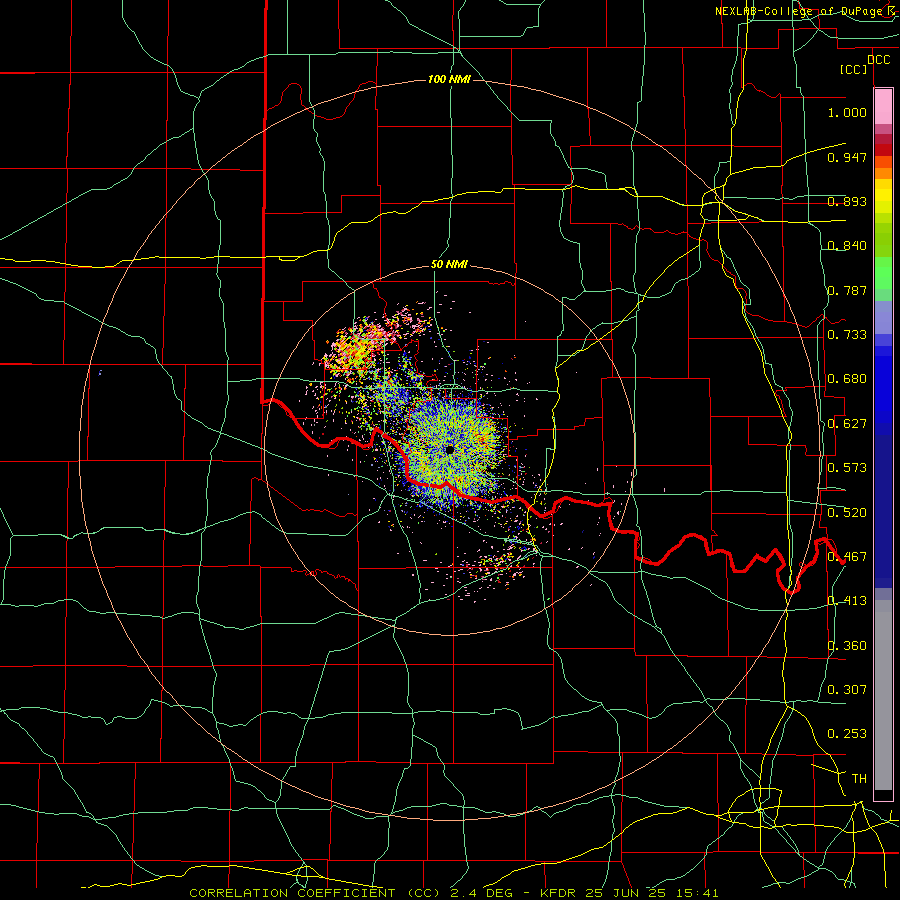Click the 0.253 scale value
This screenshot has height=900, width=900.
(847, 734)
